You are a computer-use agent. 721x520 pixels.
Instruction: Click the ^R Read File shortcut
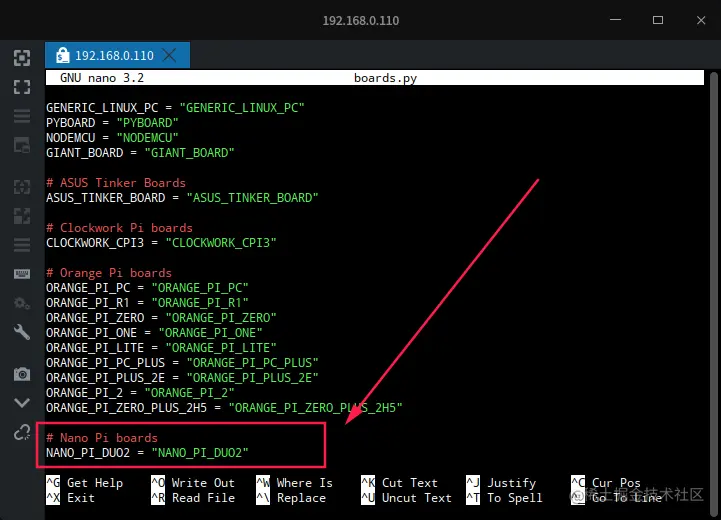(x=193, y=498)
